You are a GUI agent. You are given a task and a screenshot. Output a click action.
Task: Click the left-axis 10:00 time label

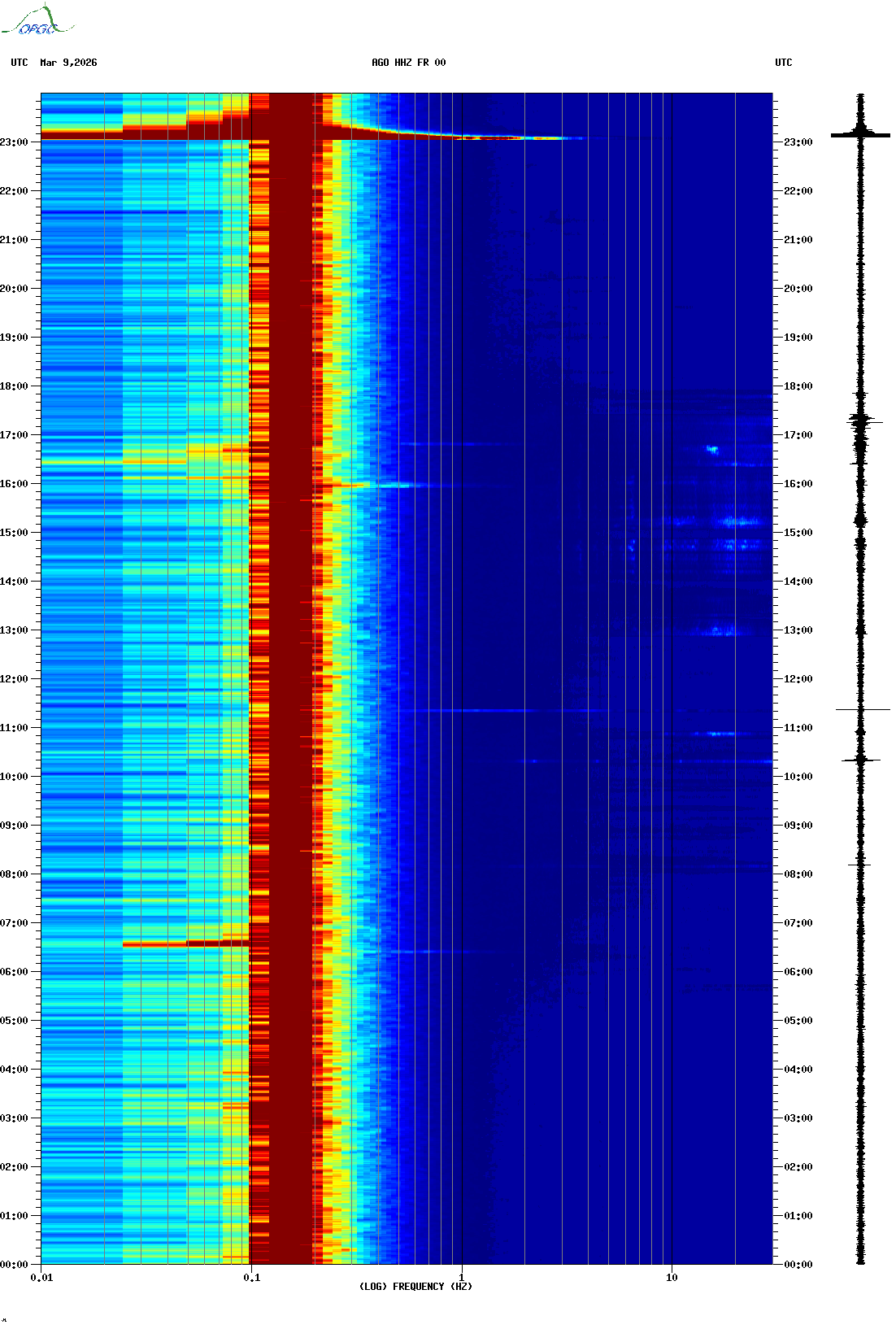[14, 777]
